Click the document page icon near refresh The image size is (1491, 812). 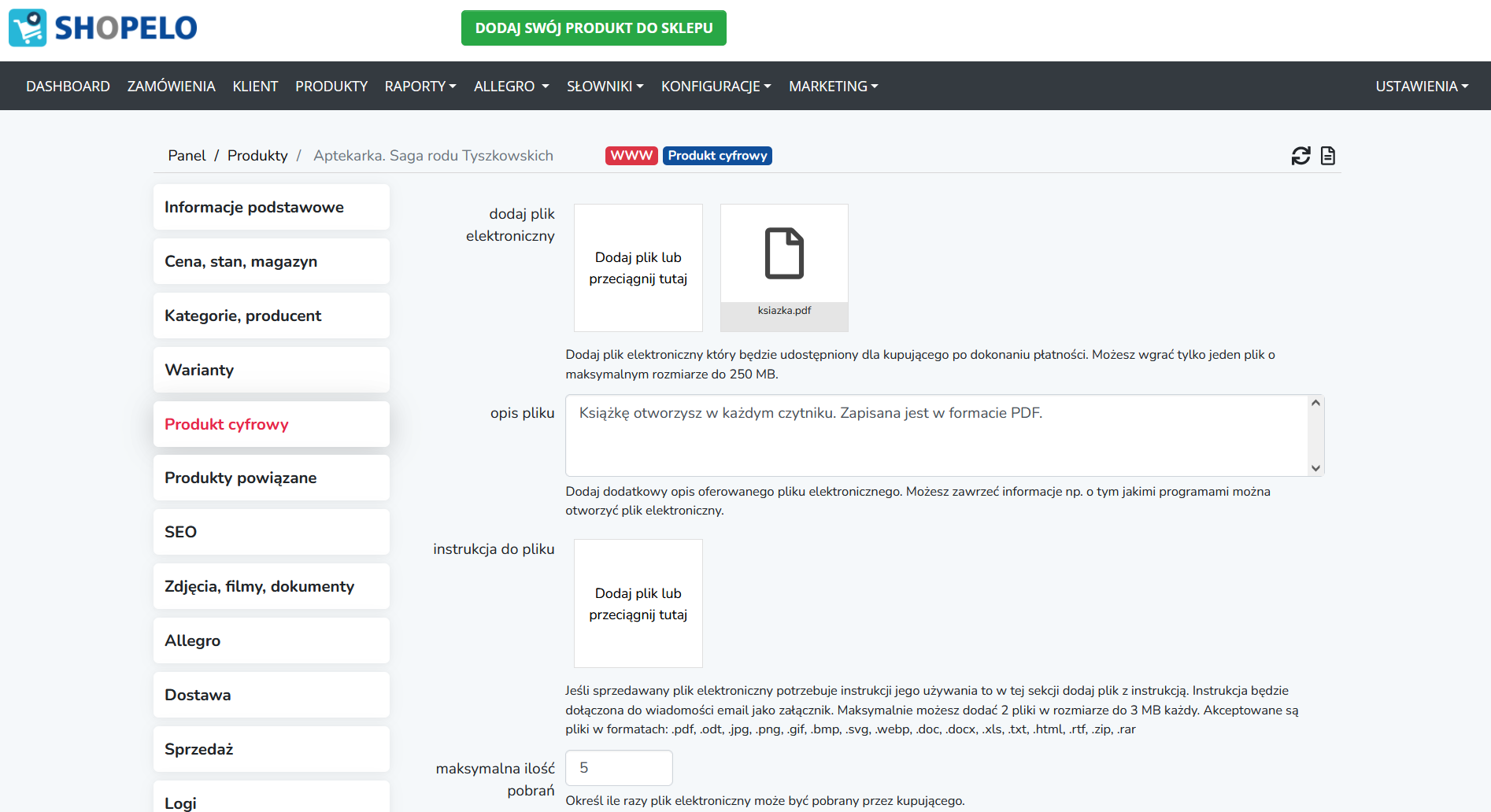pos(1328,156)
